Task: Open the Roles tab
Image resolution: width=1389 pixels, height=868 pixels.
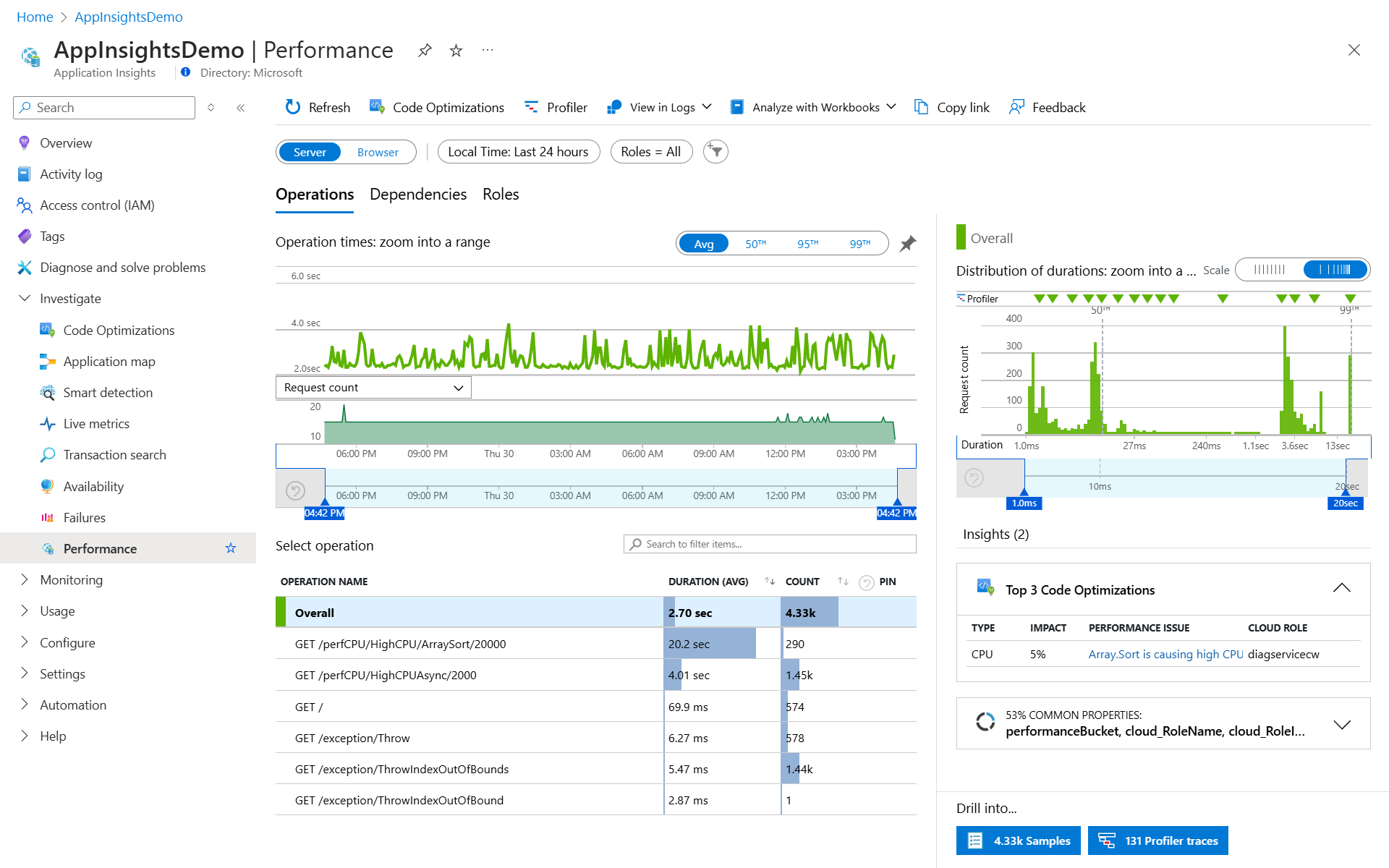Action: pyautogui.click(x=501, y=195)
